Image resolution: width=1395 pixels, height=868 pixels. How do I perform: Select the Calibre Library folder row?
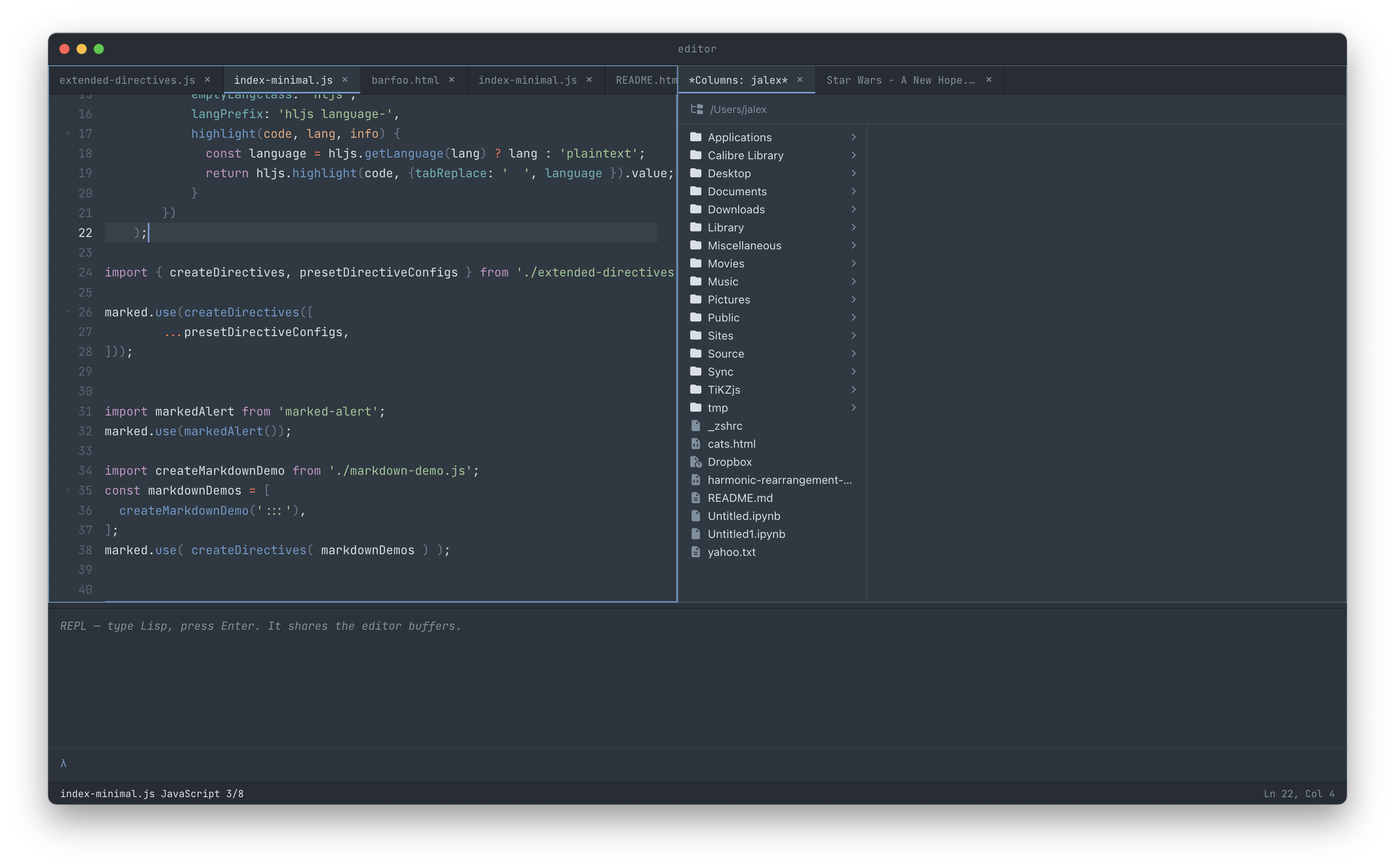[x=773, y=155]
